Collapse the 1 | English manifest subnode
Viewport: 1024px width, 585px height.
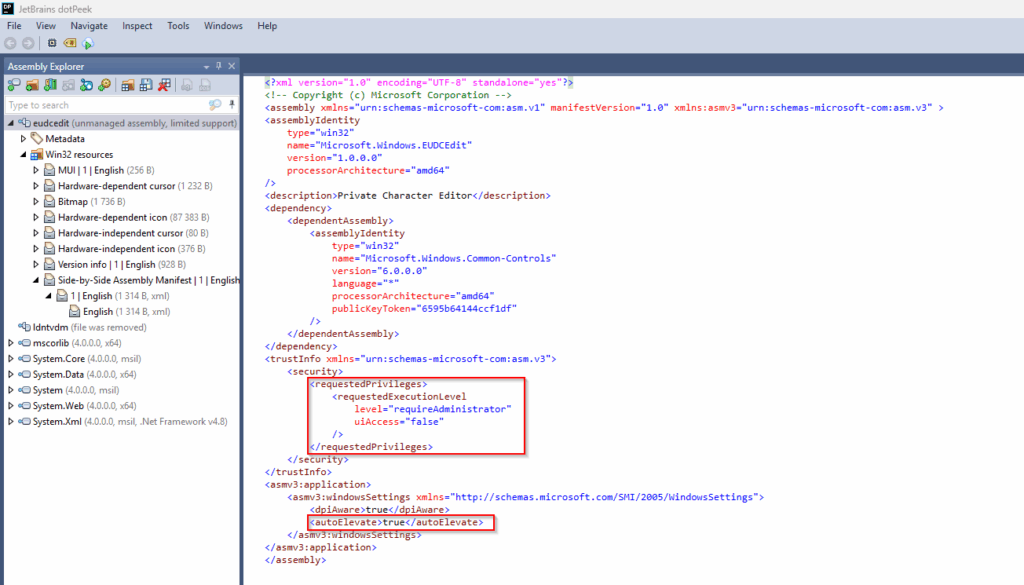[48, 295]
